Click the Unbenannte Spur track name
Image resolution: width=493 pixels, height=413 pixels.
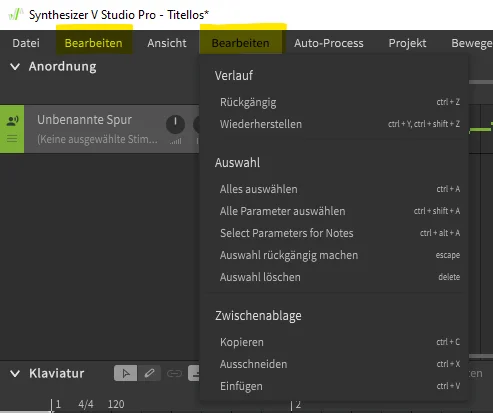[84, 120]
